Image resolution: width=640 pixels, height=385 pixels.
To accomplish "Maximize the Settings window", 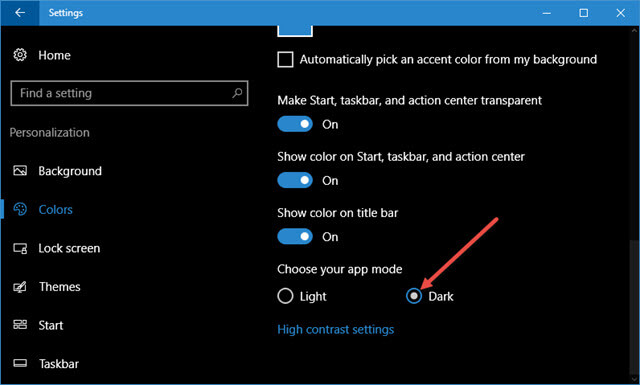I will 584,13.
